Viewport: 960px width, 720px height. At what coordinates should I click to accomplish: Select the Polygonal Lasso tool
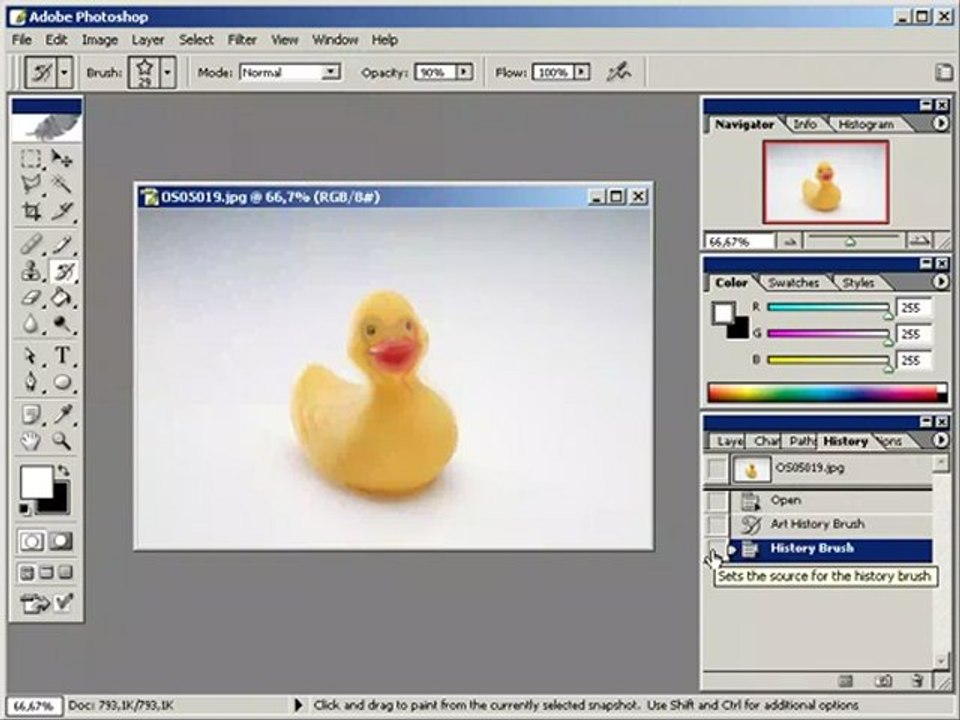[x=31, y=184]
